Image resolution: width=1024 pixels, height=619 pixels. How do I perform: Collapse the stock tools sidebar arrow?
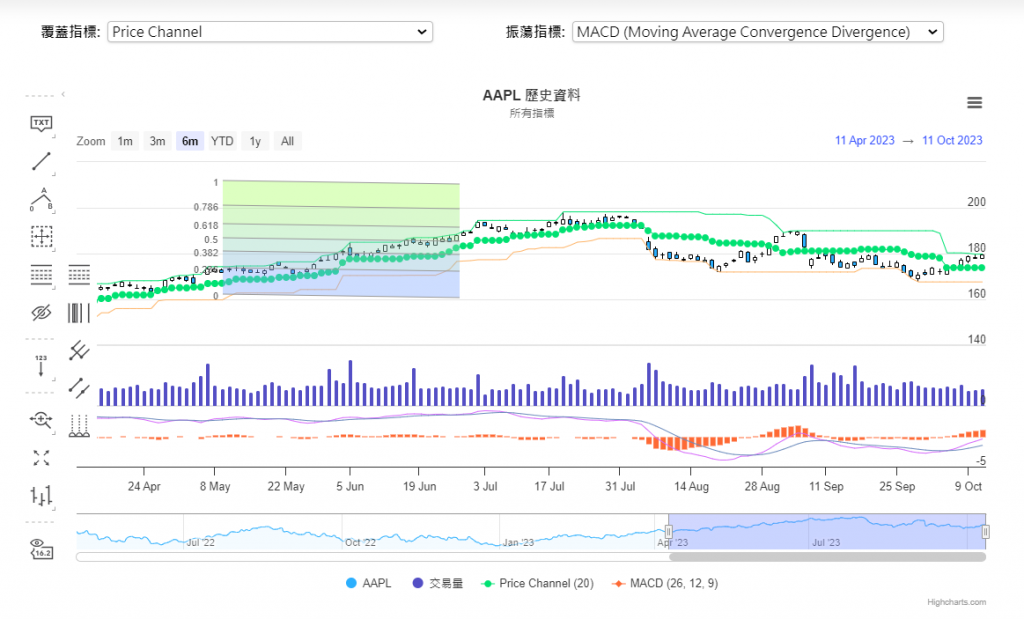(x=63, y=95)
